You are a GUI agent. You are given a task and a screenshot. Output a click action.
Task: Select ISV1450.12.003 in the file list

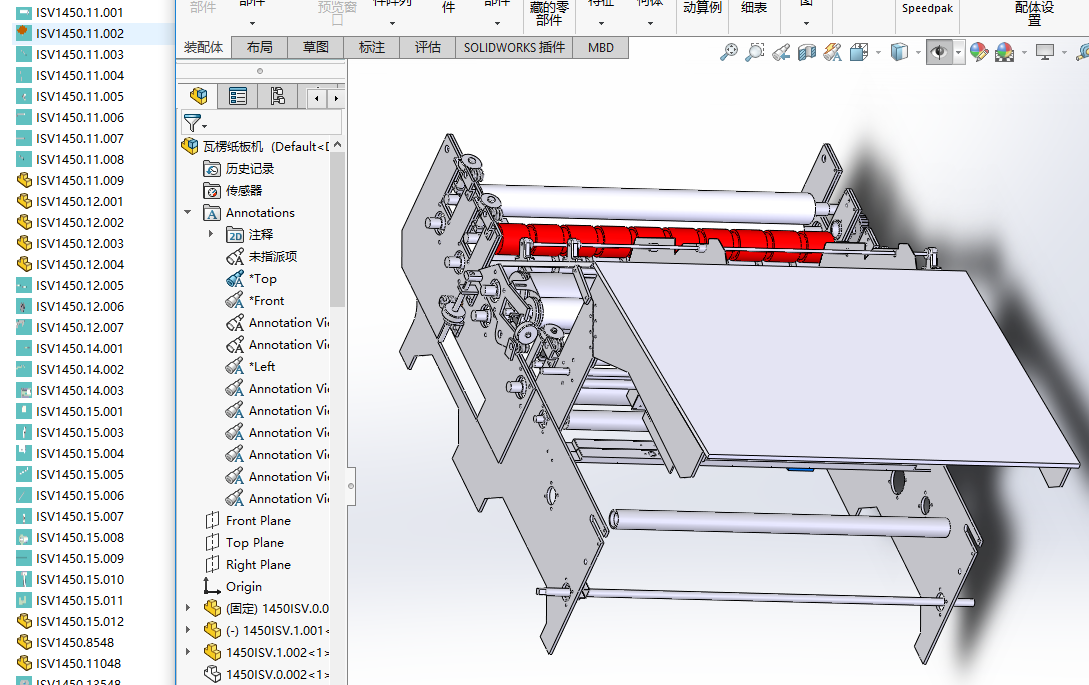click(x=80, y=243)
